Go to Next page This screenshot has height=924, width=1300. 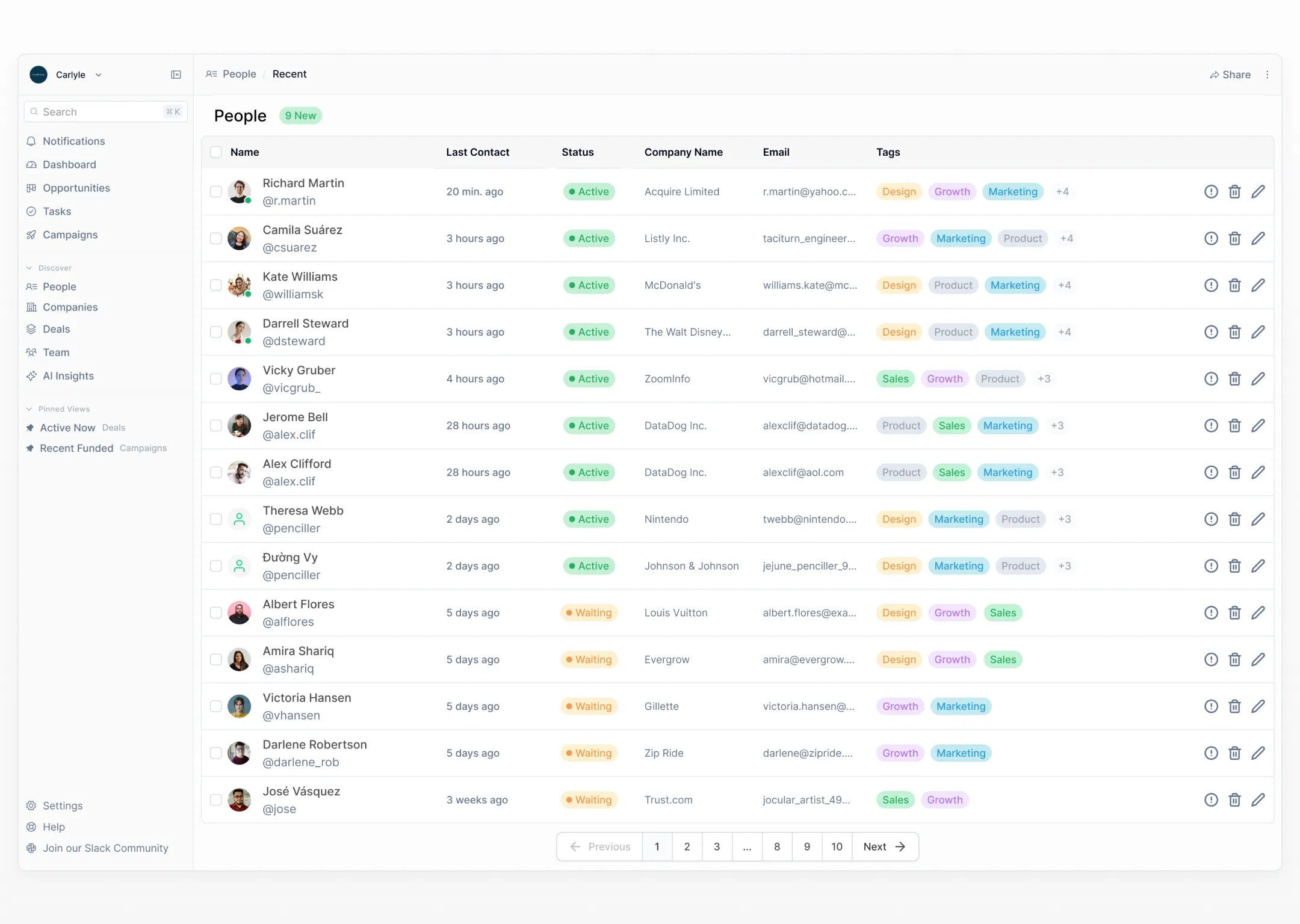pyautogui.click(x=884, y=847)
